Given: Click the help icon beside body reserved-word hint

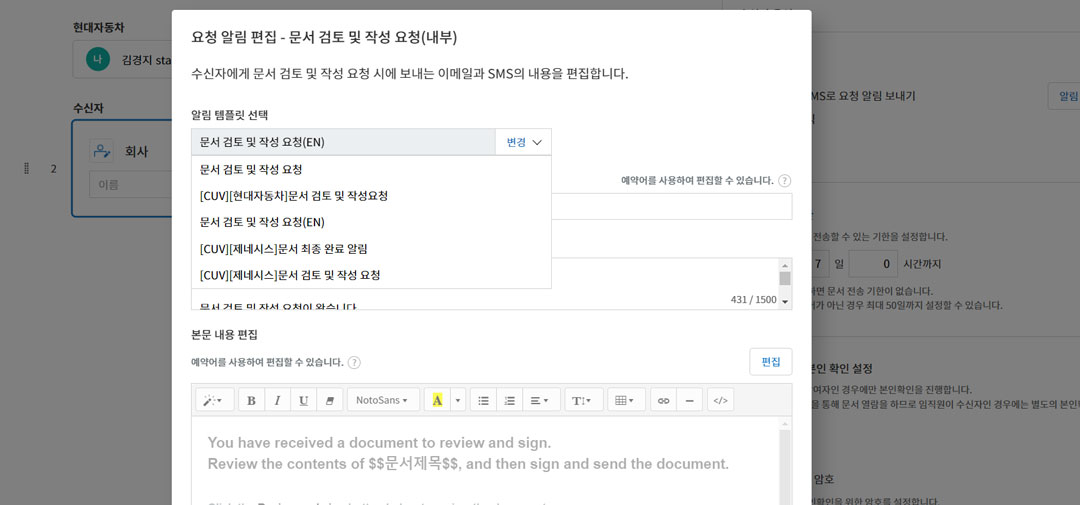Looking at the screenshot, I should click(x=355, y=362).
